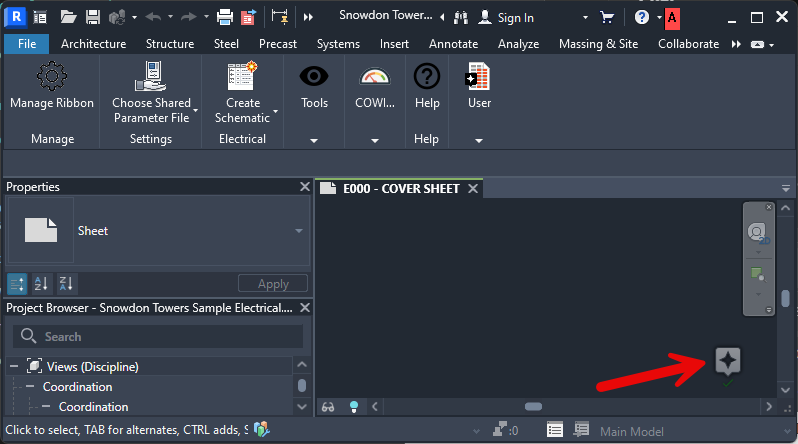Expand Choose Shared Parameter File dropdown
Screen dimensions: 798x444
click(x=195, y=110)
